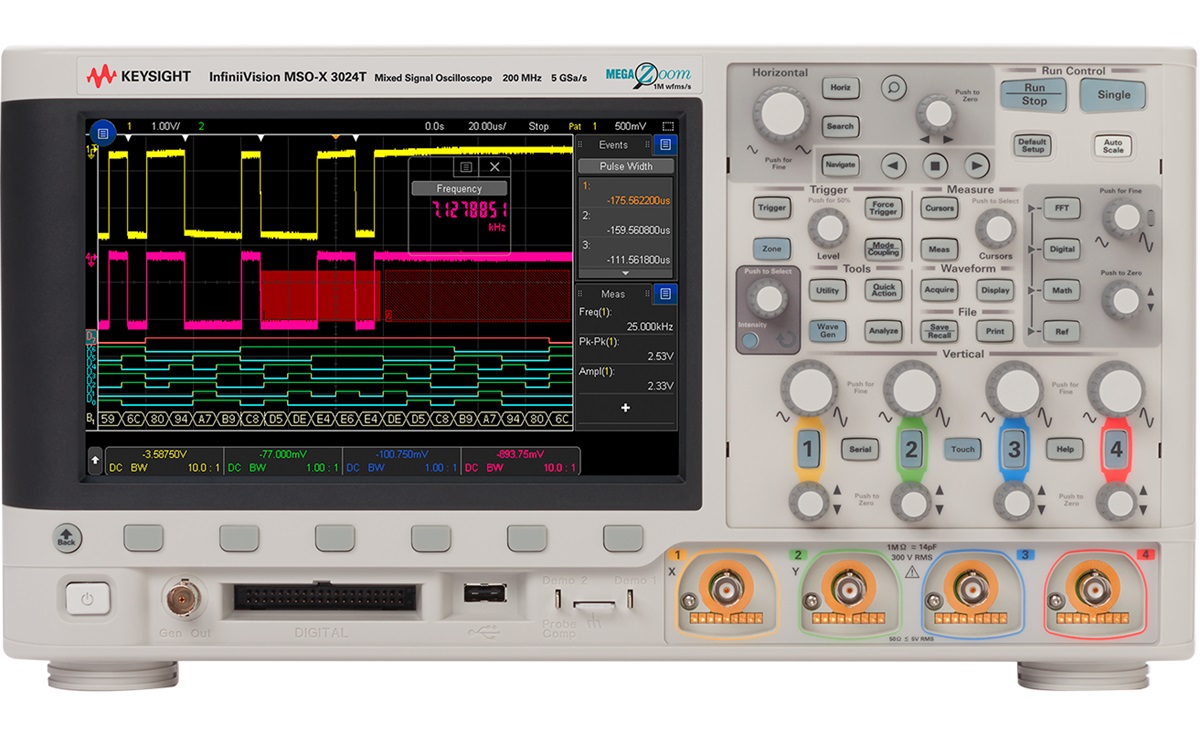Tap the Auto Scale key
The width and height of the screenshot is (1200, 735).
click(1113, 145)
